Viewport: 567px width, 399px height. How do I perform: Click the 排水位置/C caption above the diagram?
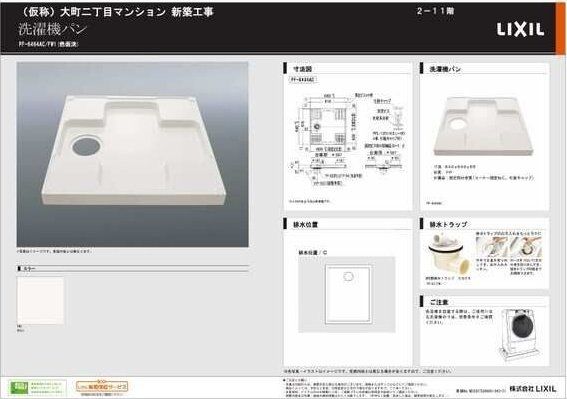click(313, 252)
